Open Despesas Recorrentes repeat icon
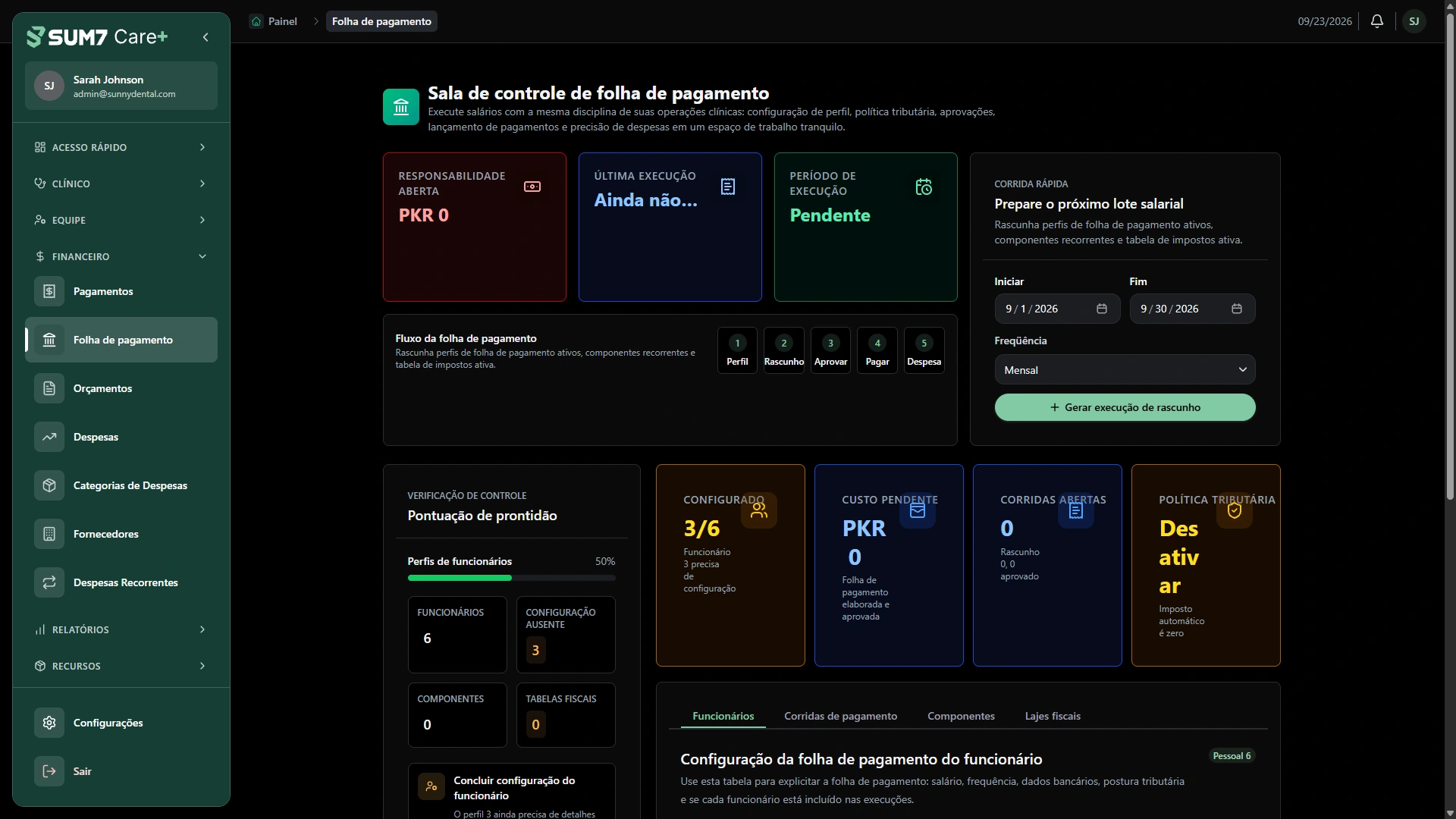The height and width of the screenshot is (819, 1456). pyautogui.click(x=49, y=582)
